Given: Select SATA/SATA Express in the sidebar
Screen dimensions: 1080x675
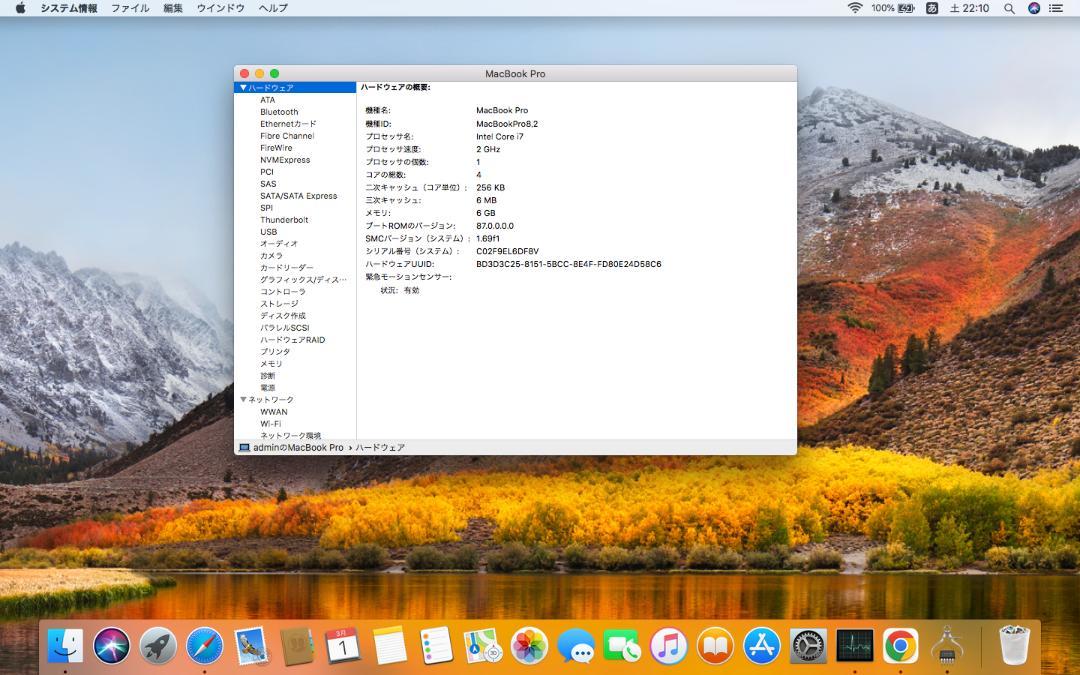Looking at the screenshot, I should coord(298,196).
